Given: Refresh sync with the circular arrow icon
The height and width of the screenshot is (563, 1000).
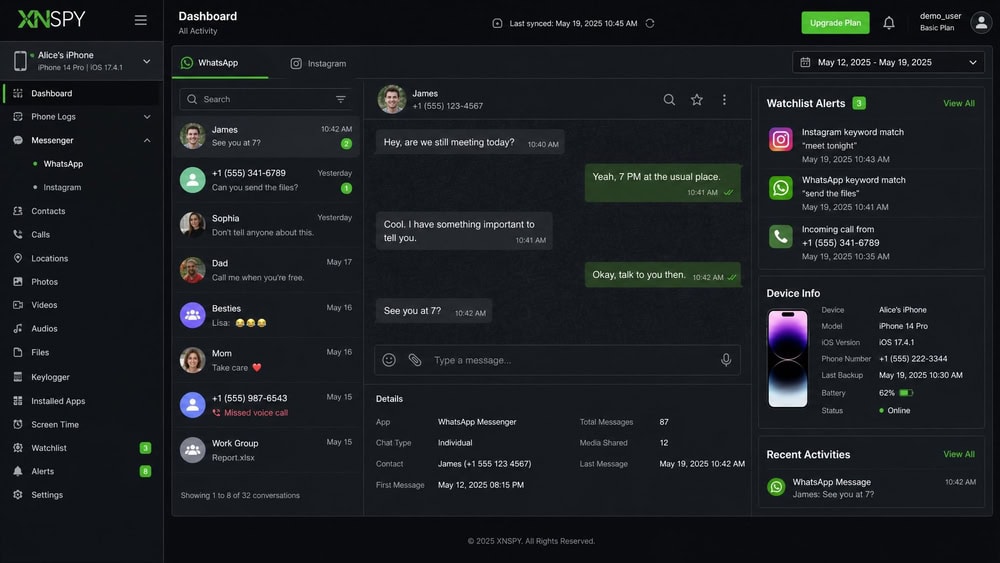Looking at the screenshot, I should [650, 24].
